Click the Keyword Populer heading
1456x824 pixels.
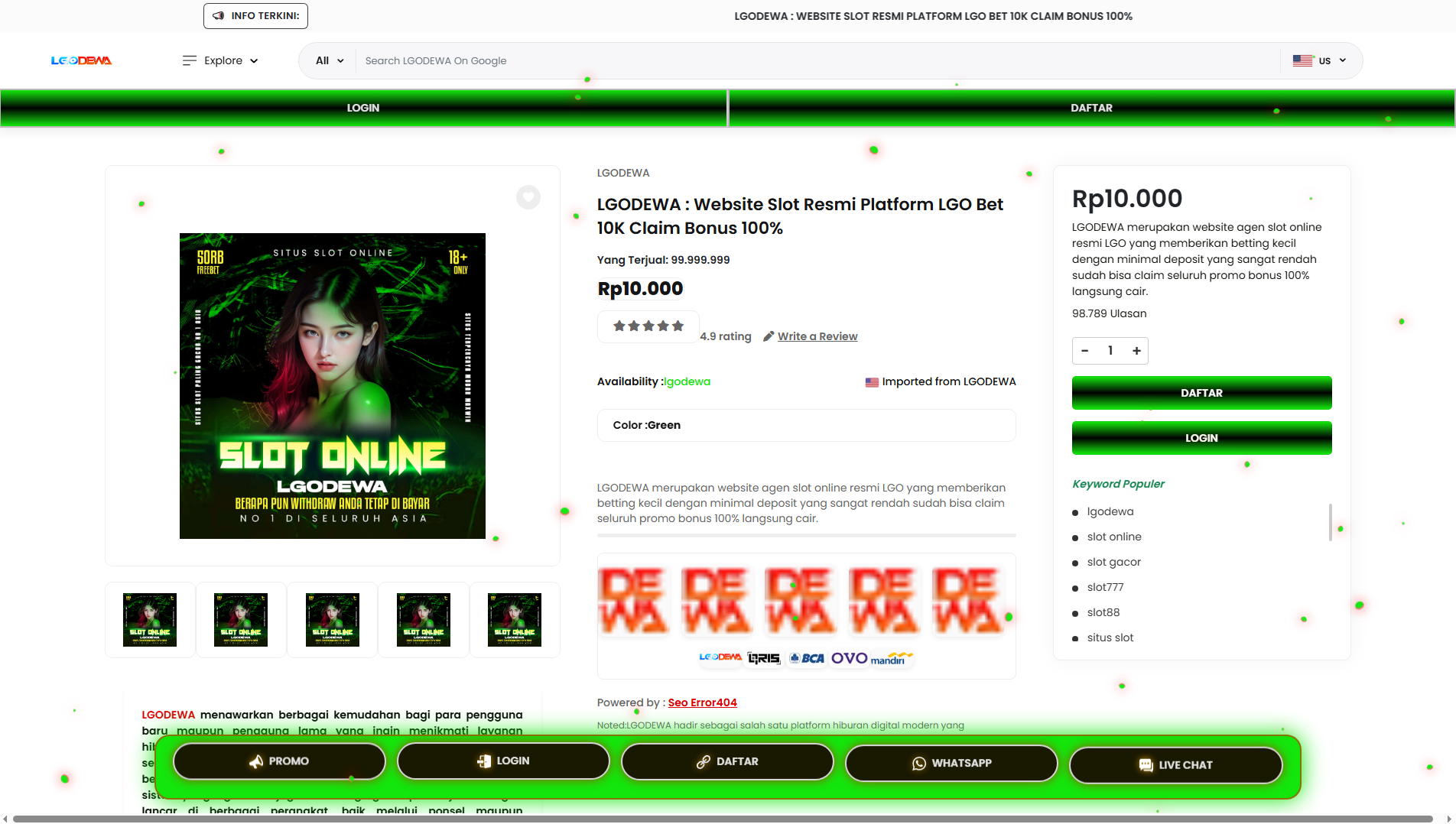(1118, 484)
